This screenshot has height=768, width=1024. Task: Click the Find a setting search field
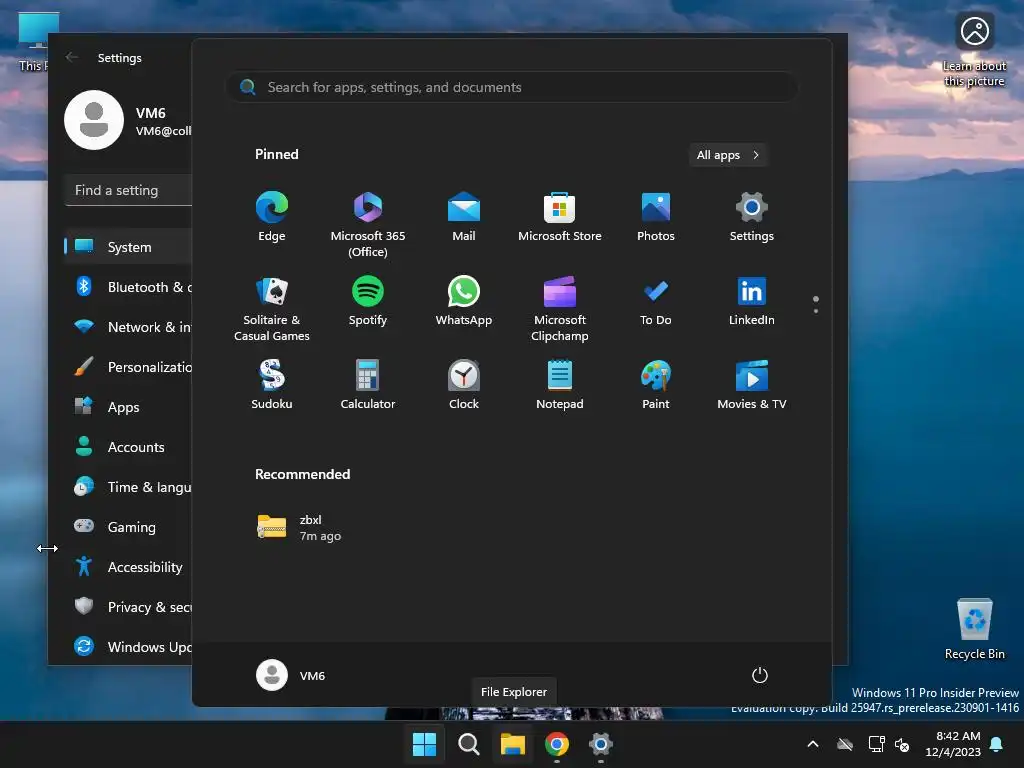pyautogui.click(x=129, y=190)
